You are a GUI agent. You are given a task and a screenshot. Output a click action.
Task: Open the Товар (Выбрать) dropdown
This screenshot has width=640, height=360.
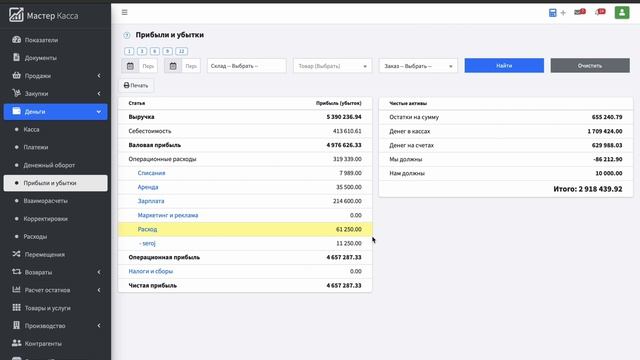(x=332, y=66)
